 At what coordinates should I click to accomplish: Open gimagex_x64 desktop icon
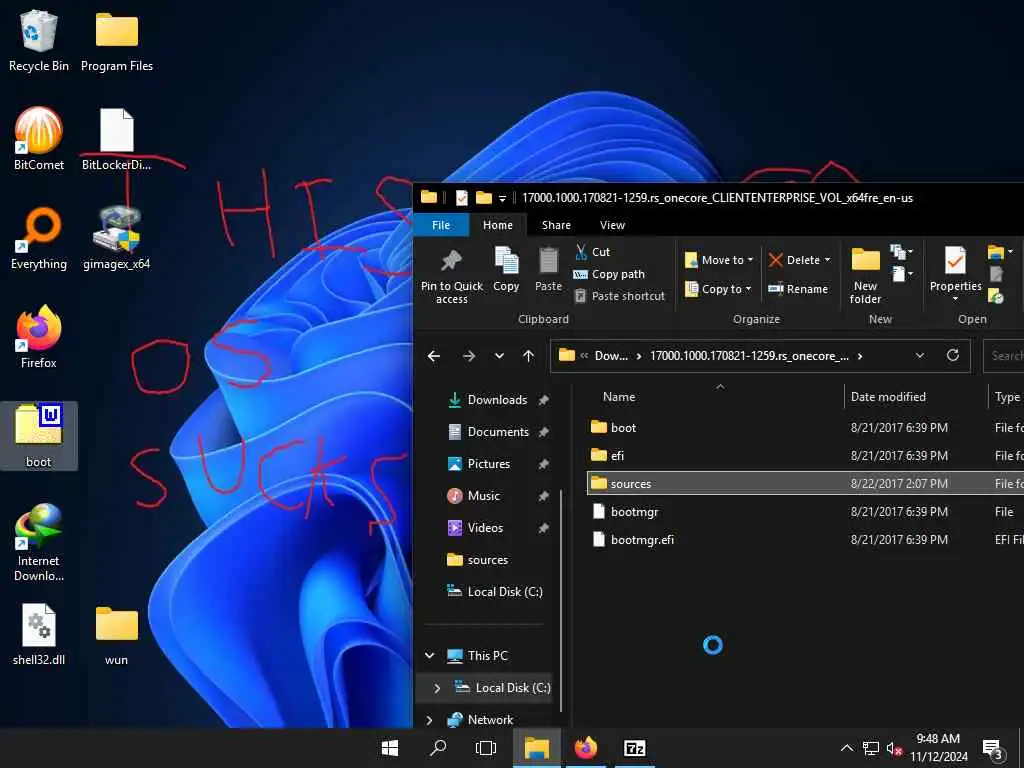click(116, 238)
